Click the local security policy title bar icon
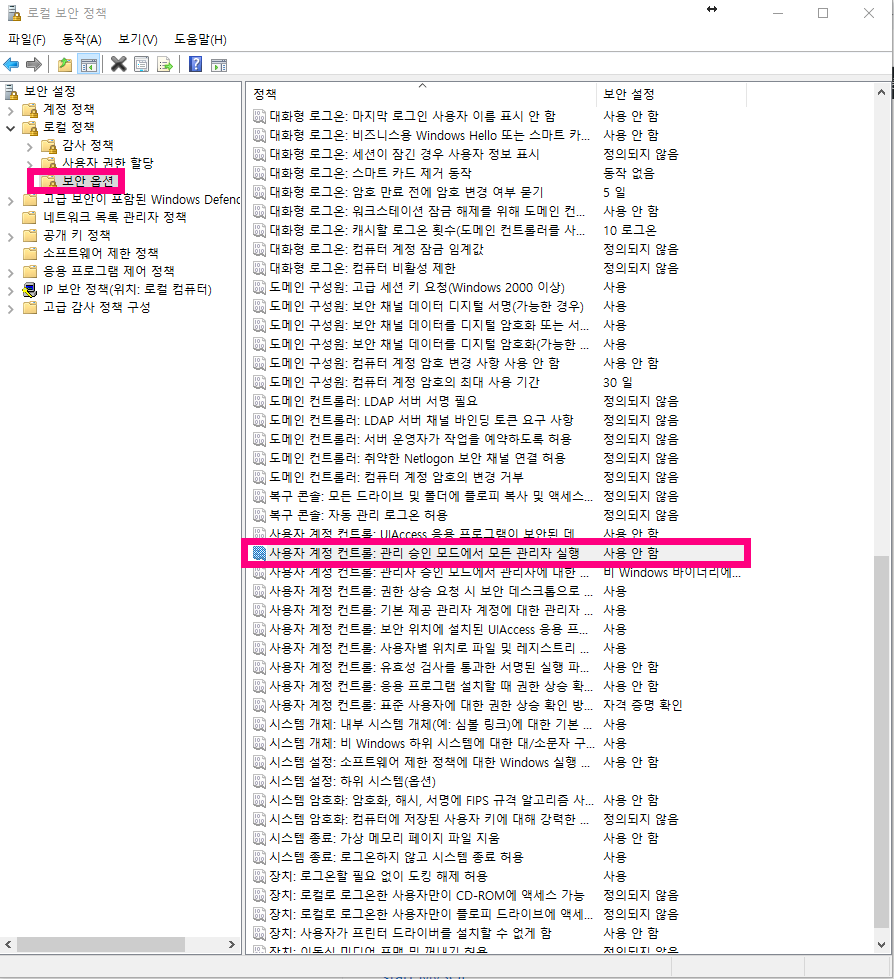The width and height of the screenshot is (894, 979). 13,13
